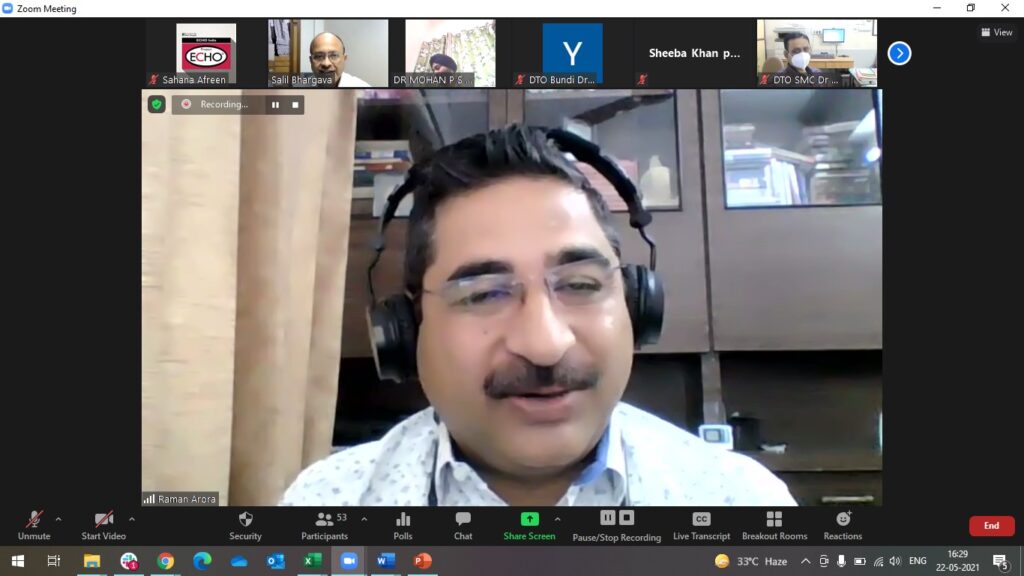The height and width of the screenshot is (576, 1024).
Task: Select Salil Bhargava's video thumbnail
Action: click(x=327, y=53)
